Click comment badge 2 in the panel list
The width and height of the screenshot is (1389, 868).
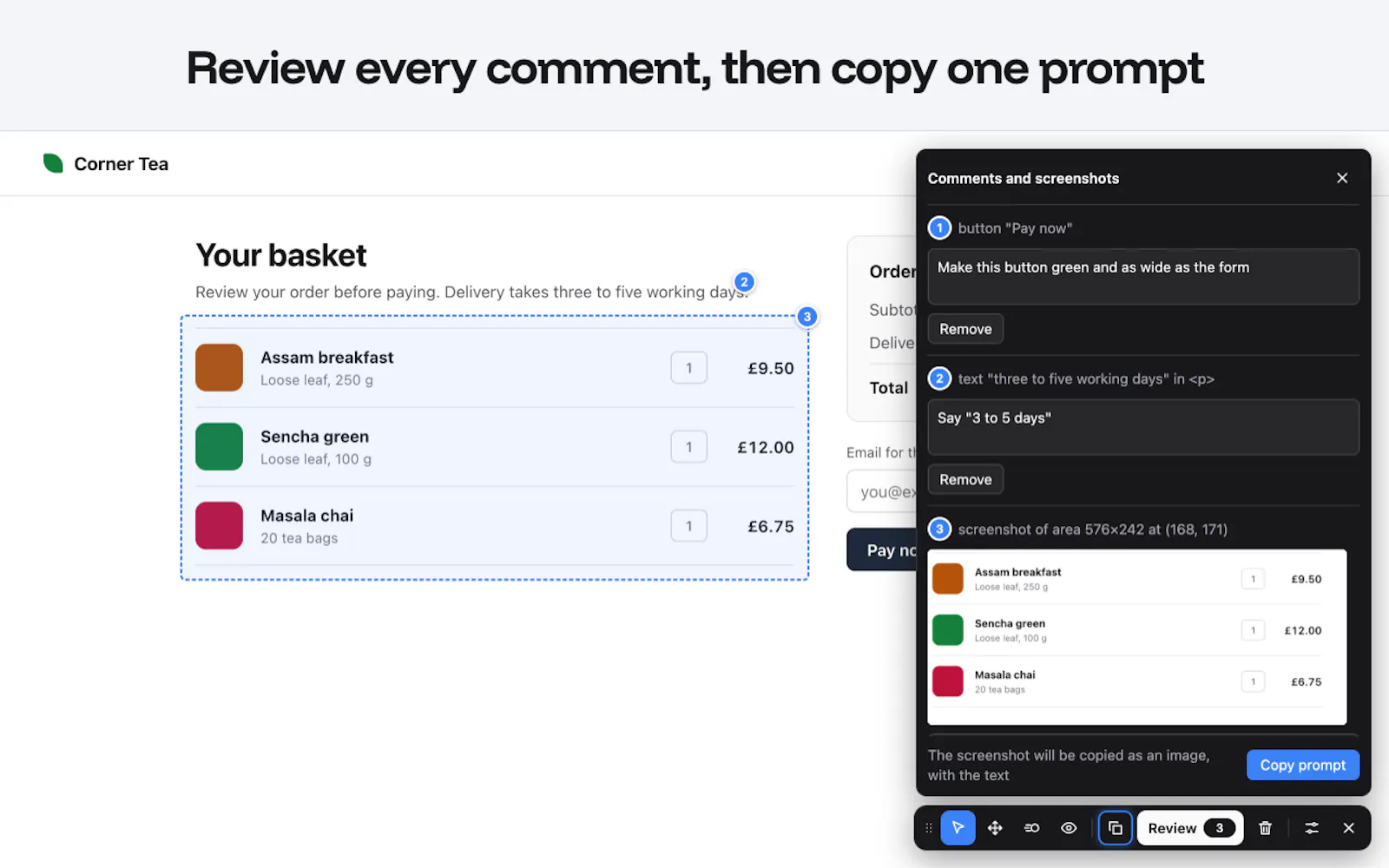pyautogui.click(x=939, y=378)
